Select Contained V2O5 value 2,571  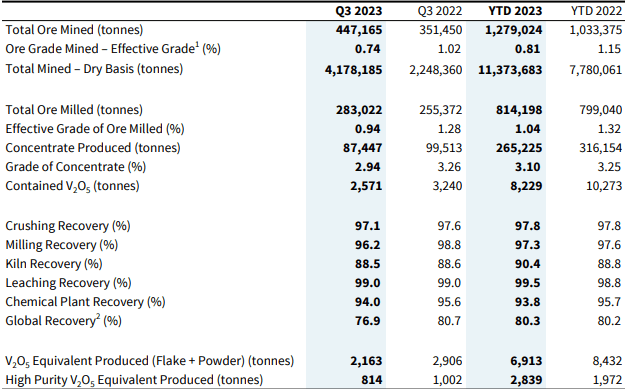point(366,186)
